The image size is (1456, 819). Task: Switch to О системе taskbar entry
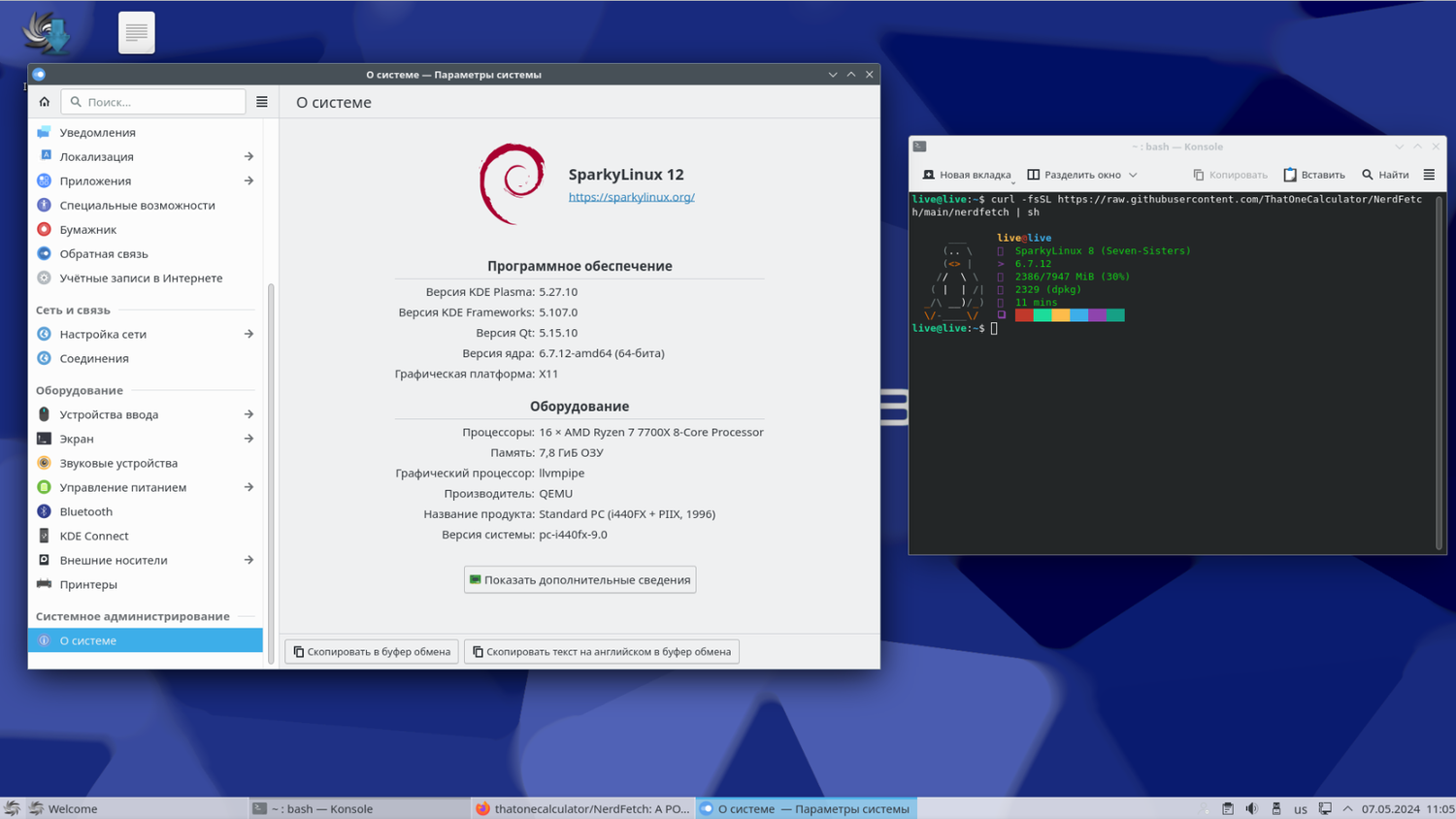807,808
